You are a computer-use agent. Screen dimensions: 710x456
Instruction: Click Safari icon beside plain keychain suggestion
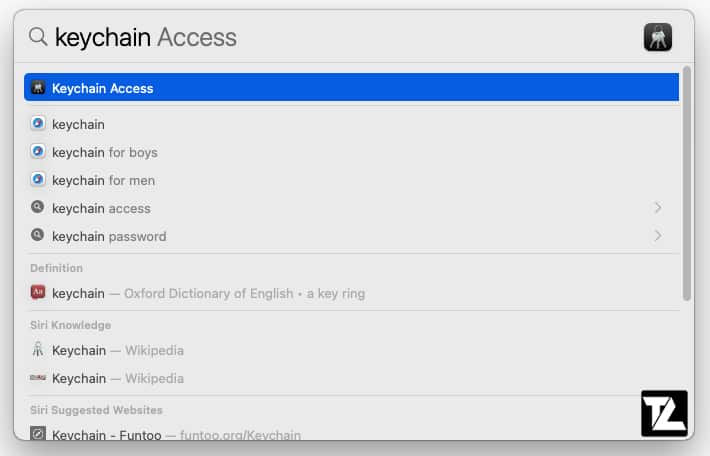(x=38, y=123)
